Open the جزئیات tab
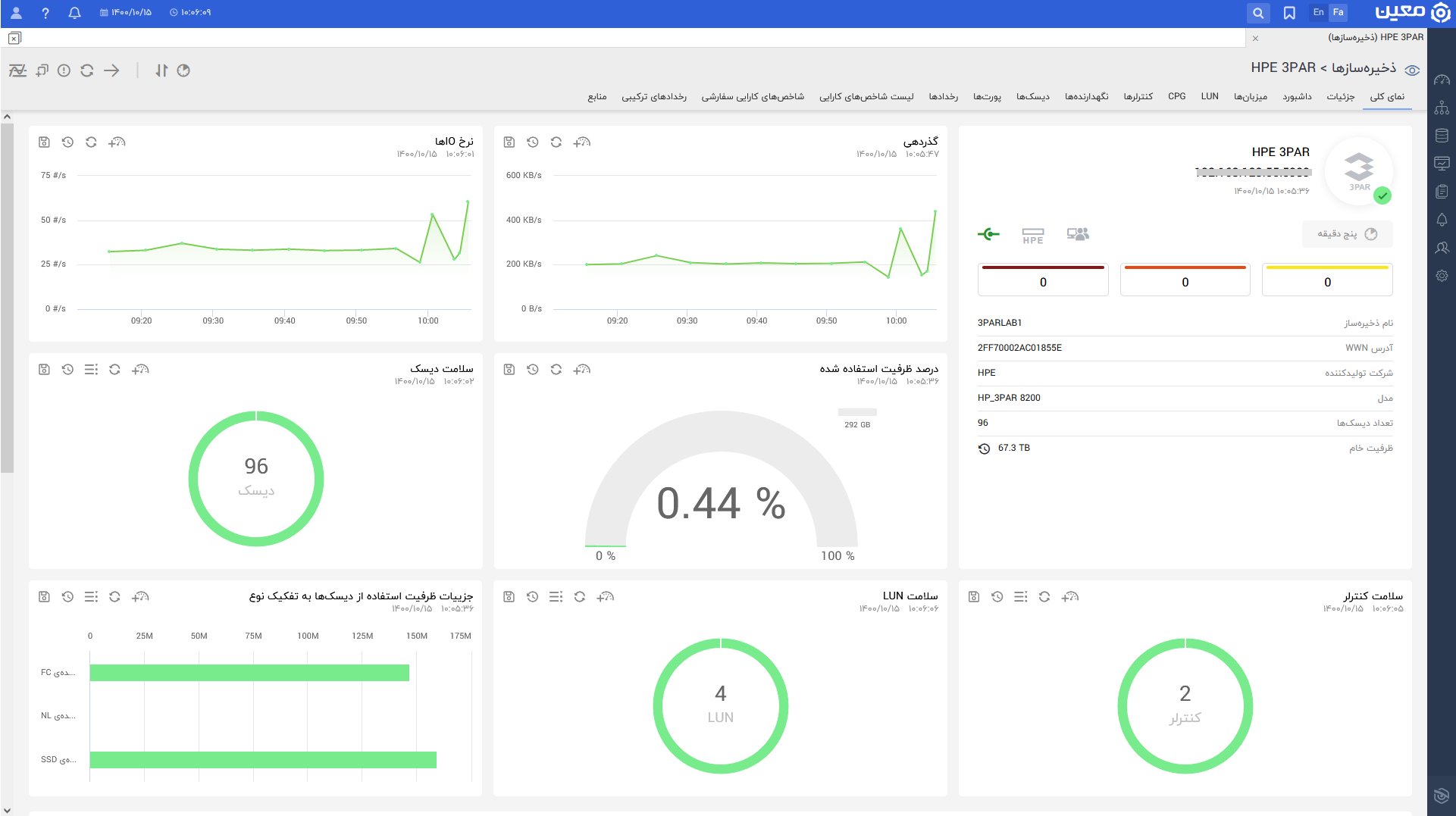The height and width of the screenshot is (816, 1456). click(x=1341, y=96)
